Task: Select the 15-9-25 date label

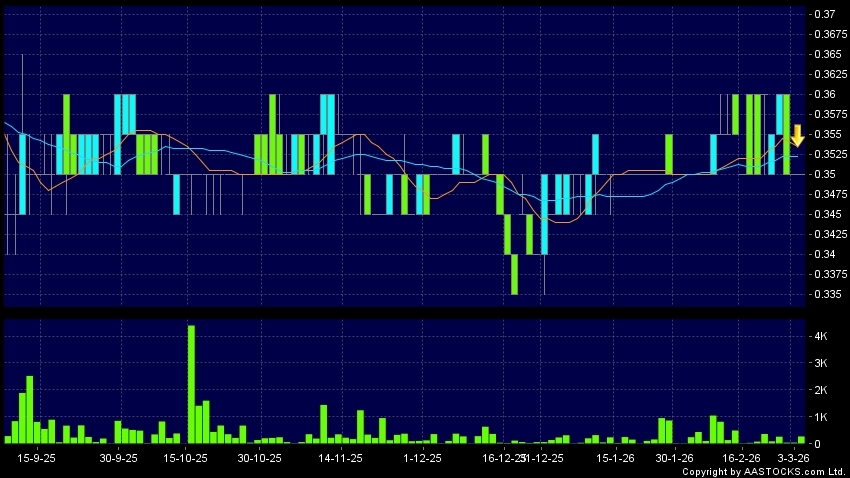Action: (36, 457)
